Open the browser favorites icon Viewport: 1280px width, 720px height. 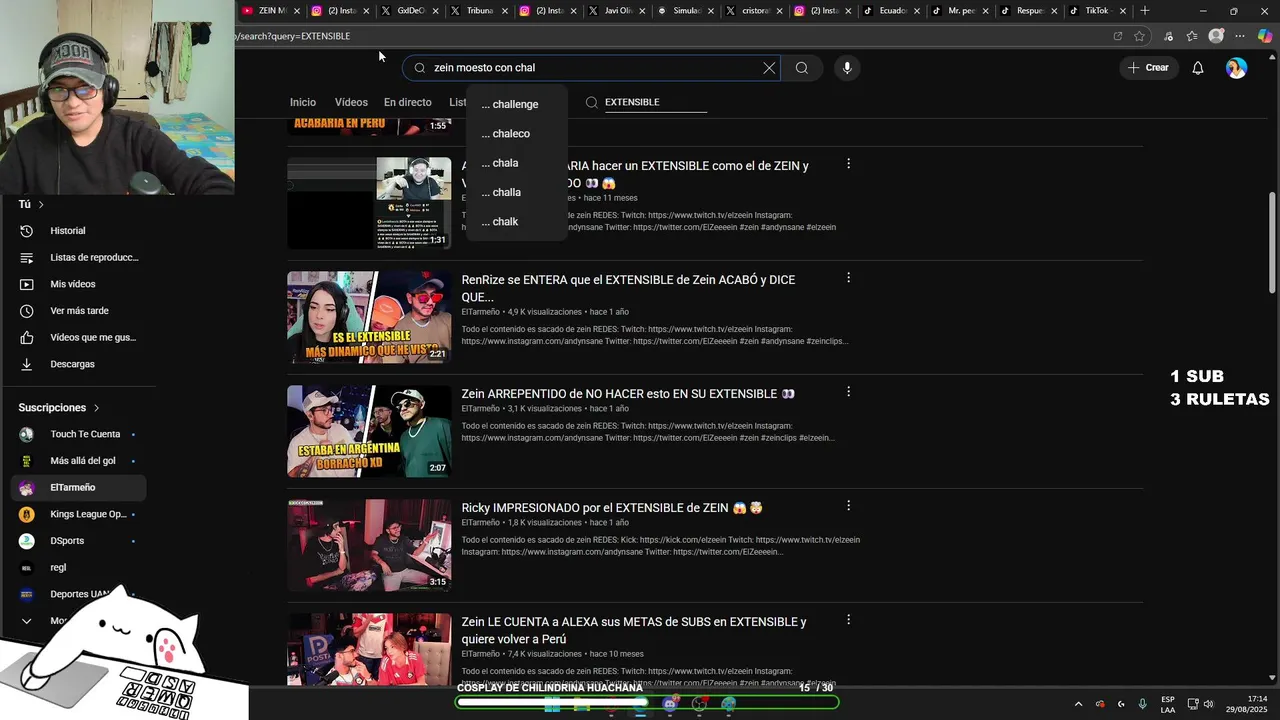click(1192, 36)
